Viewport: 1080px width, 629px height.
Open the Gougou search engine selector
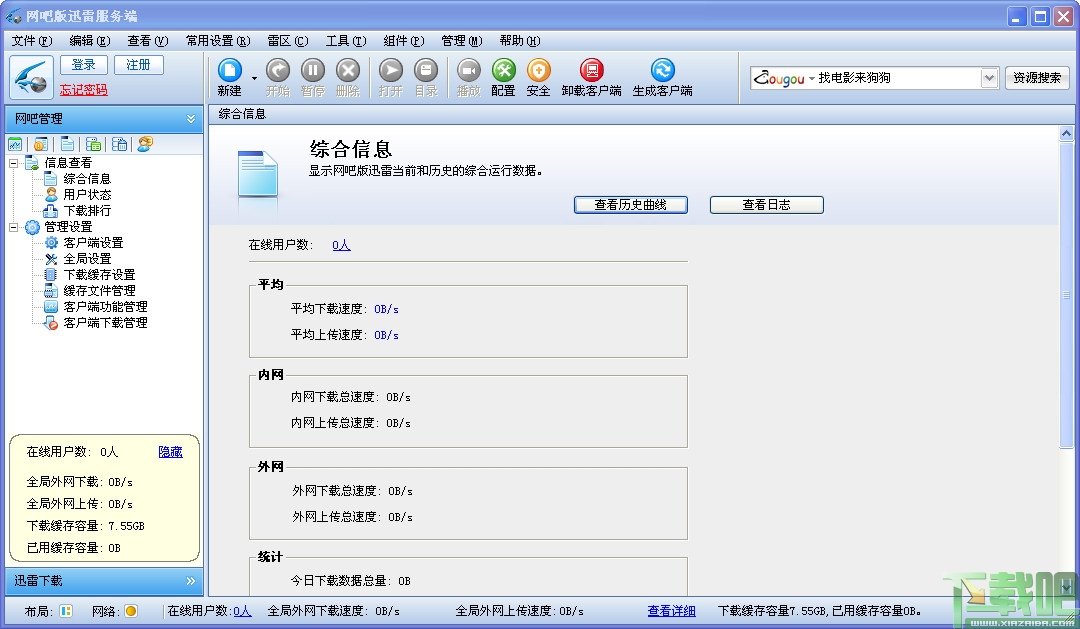(x=784, y=78)
